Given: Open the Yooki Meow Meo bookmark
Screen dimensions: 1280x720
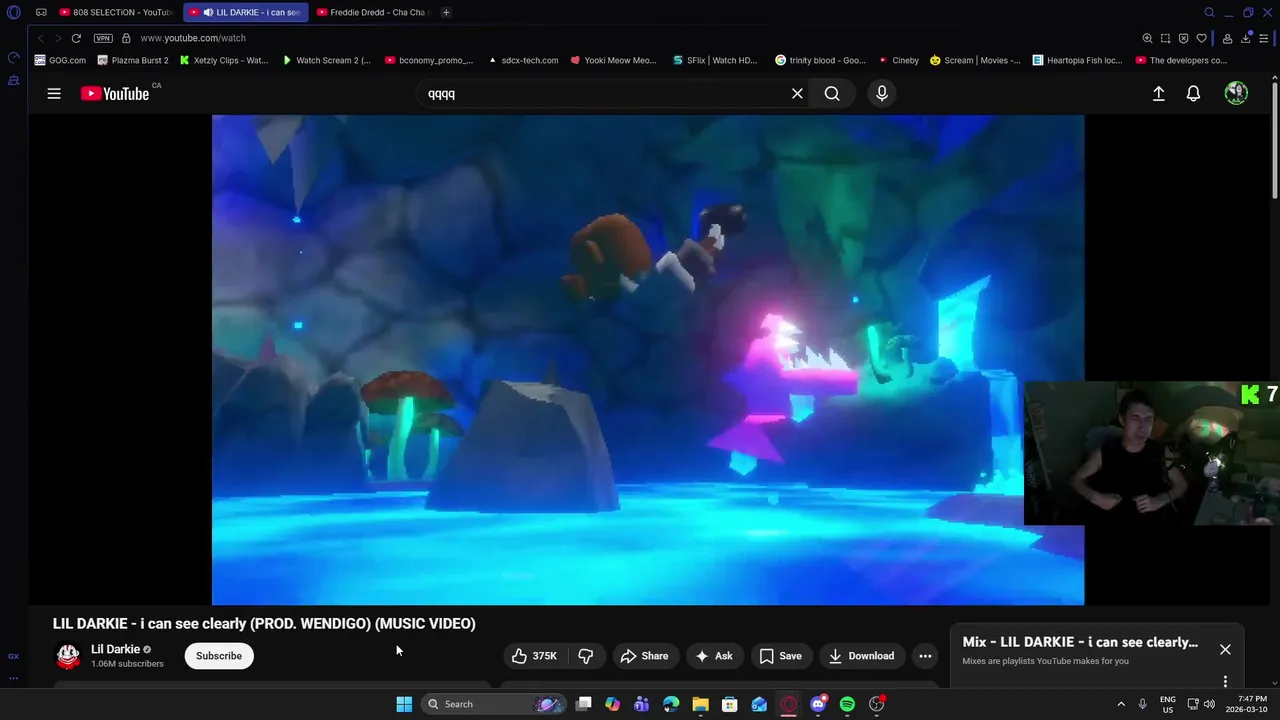Looking at the screenshot, I should (614, 60).
